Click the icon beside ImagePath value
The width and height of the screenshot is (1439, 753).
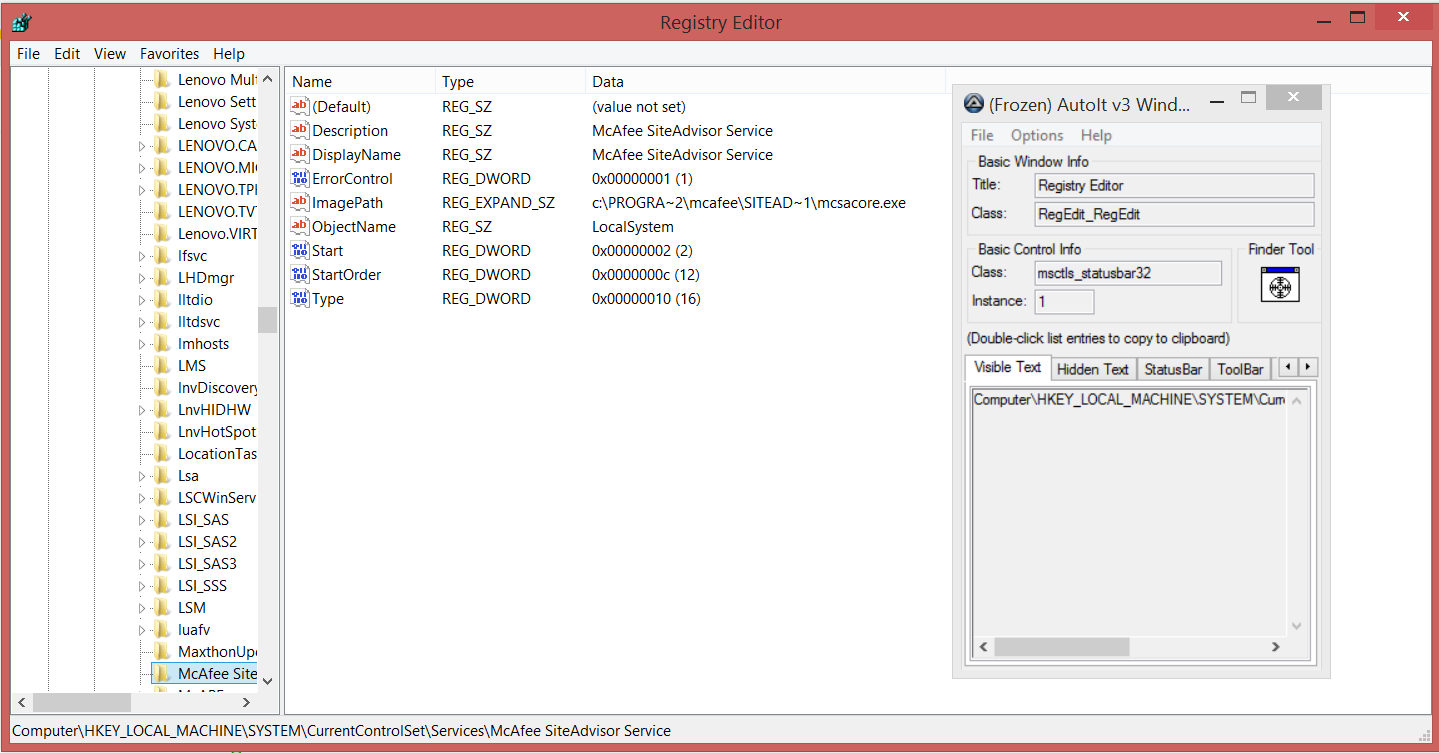click(300, 202)
